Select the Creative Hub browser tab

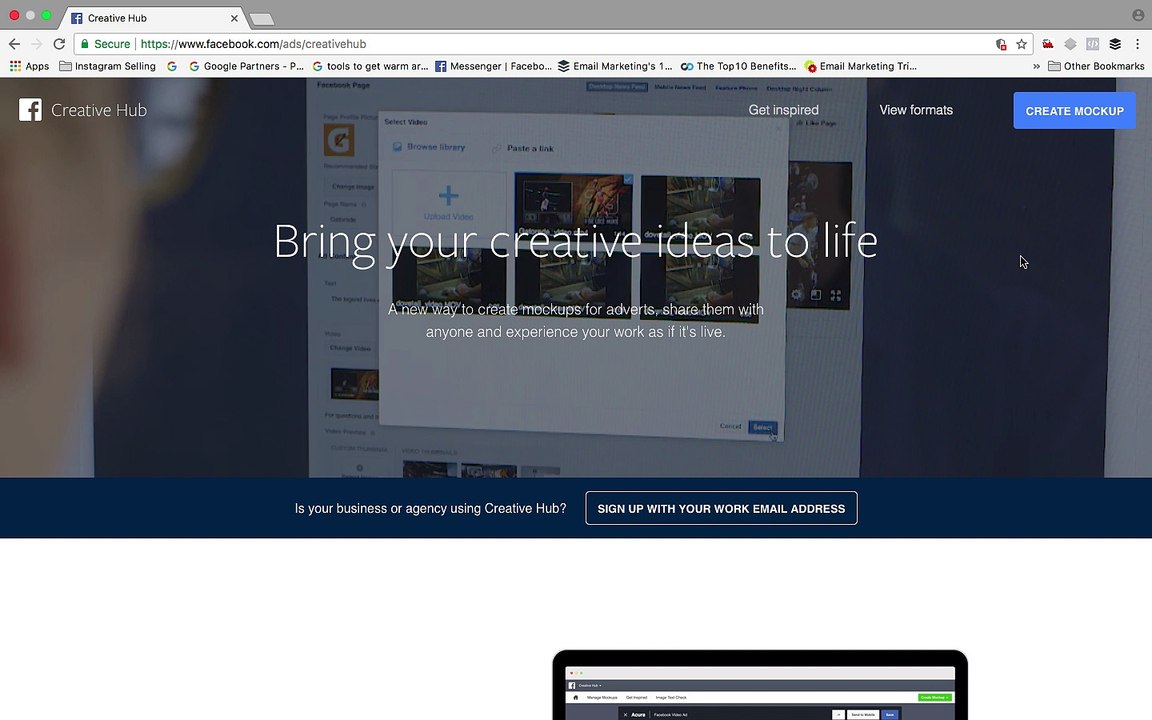[153, 18]
